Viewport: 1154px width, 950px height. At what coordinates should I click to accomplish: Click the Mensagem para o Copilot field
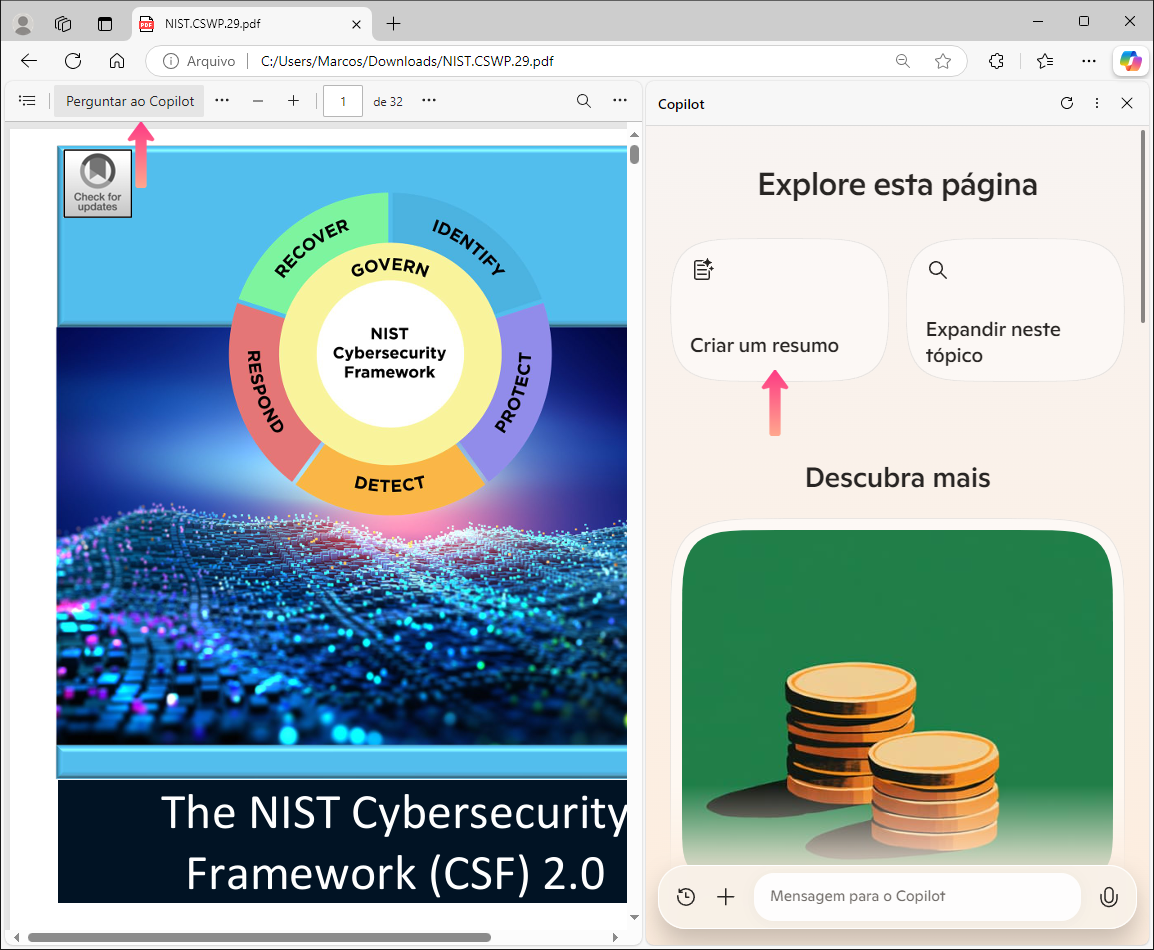tap(917, 896)
